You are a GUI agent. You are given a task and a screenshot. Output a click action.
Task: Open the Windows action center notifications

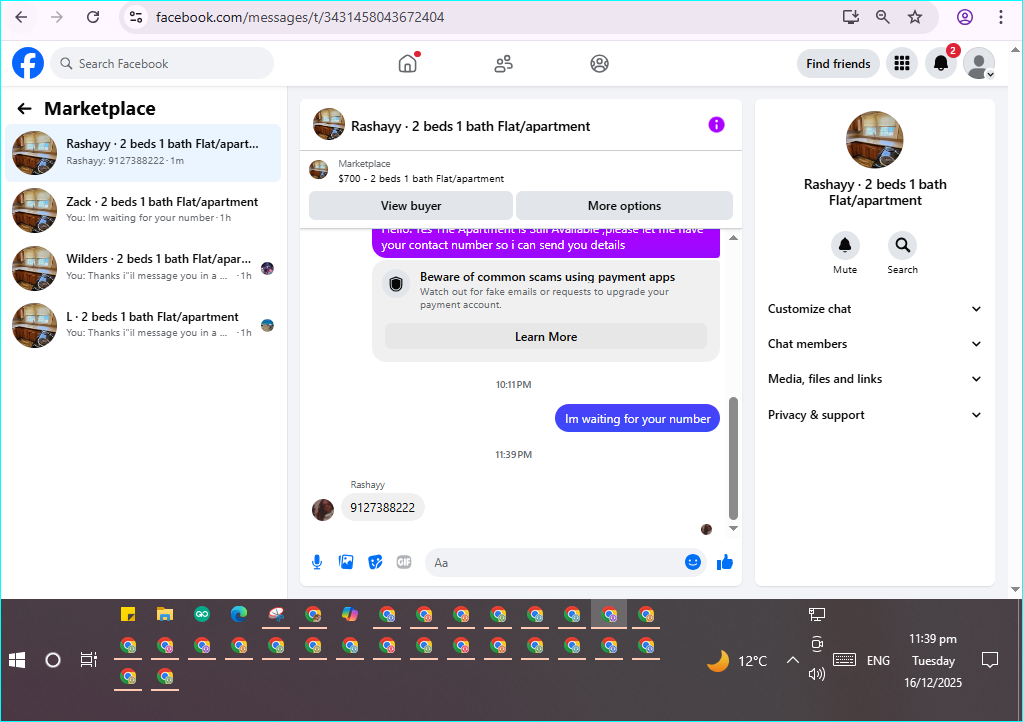pos(990,660)
